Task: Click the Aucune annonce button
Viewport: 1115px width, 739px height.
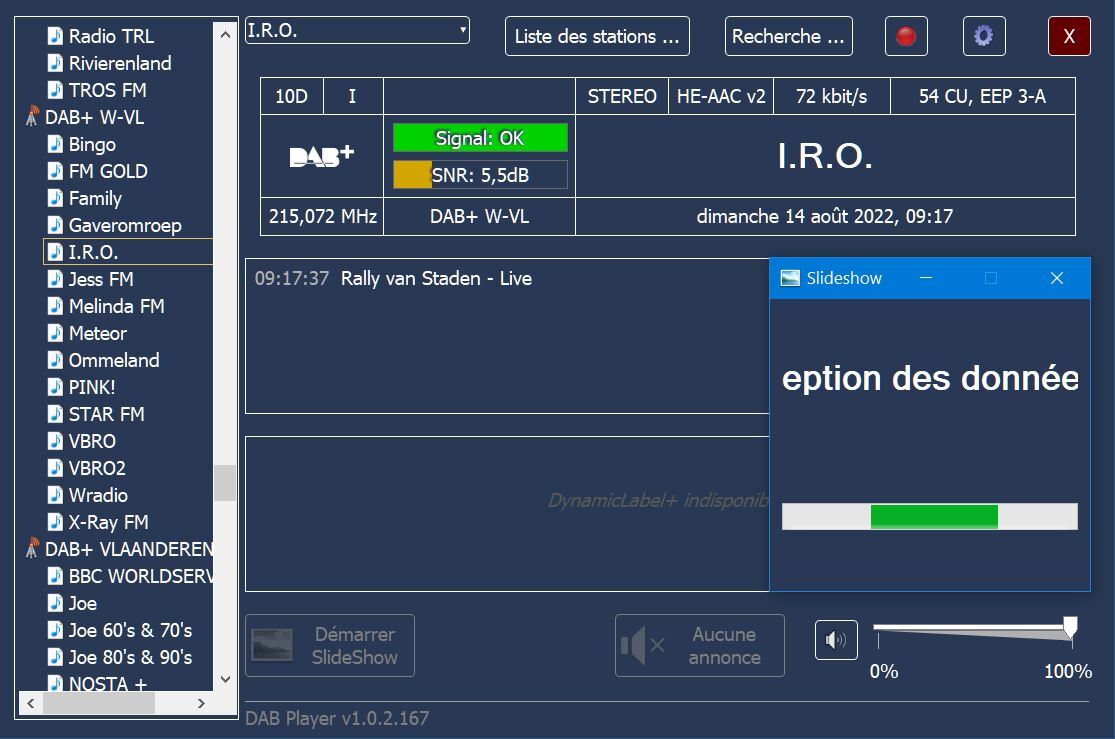Action: pyautogui.click(x=700, y=646)
